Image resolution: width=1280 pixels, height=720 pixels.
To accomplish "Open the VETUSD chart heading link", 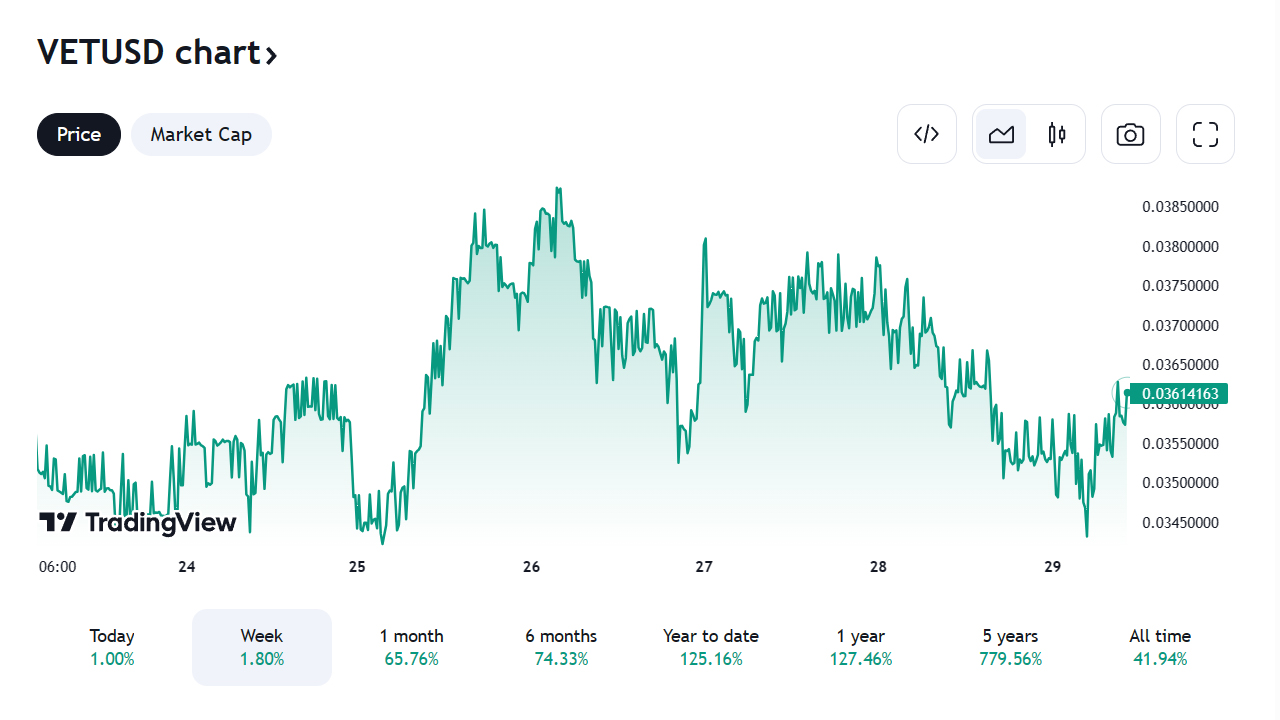I will (x=157, y=52).
